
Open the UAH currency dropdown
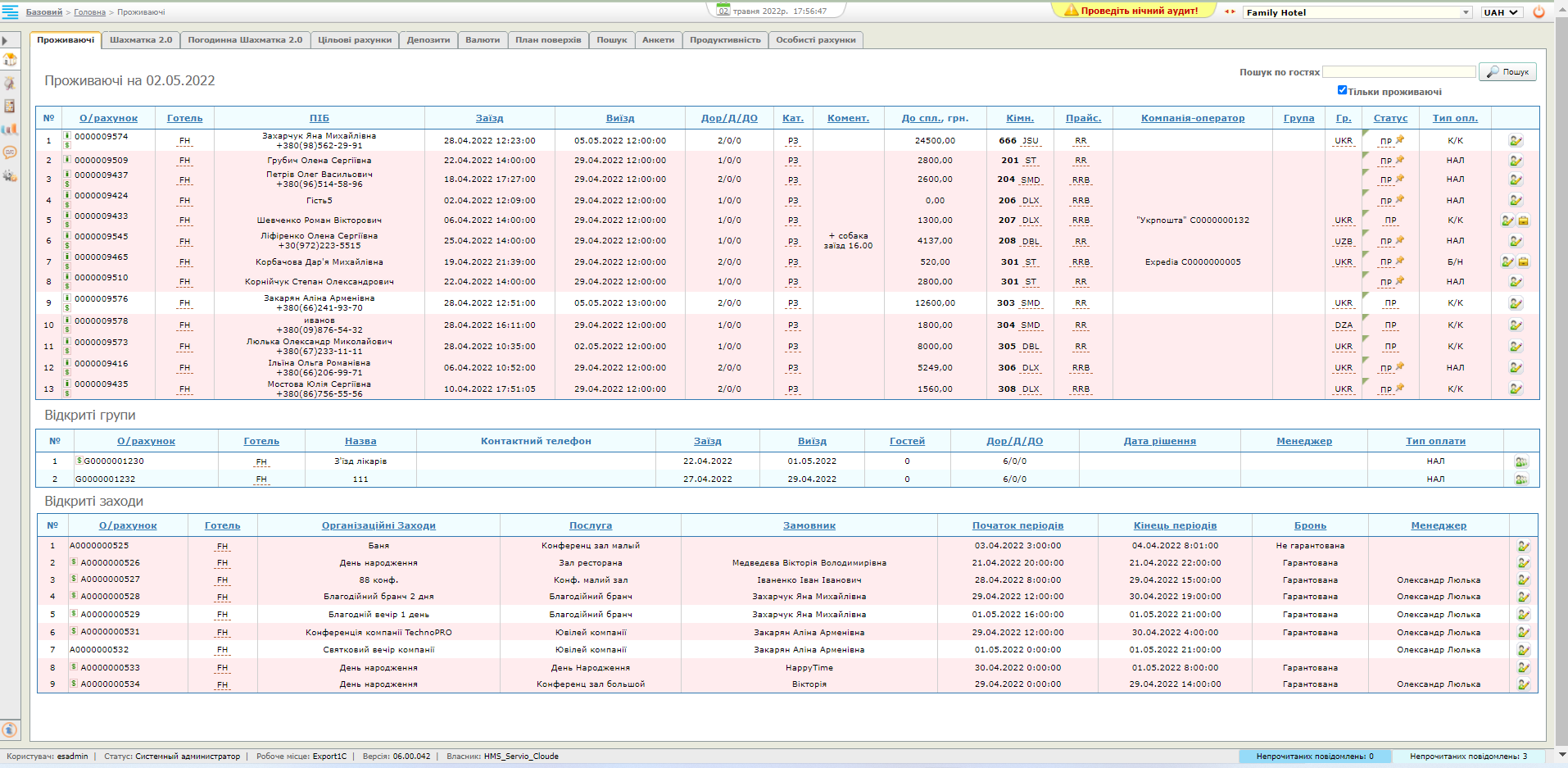click(x=1502, y=12)
